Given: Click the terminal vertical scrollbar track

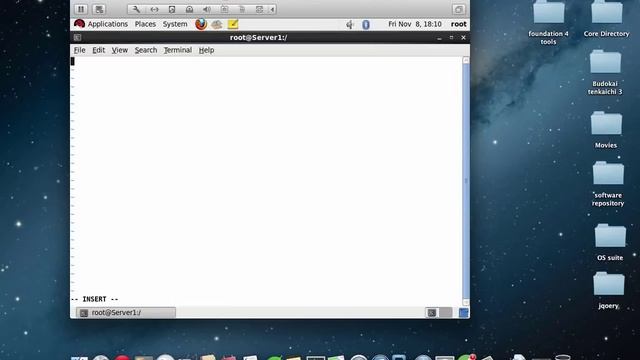Looking at the screenshot, I should click(466, 181).
